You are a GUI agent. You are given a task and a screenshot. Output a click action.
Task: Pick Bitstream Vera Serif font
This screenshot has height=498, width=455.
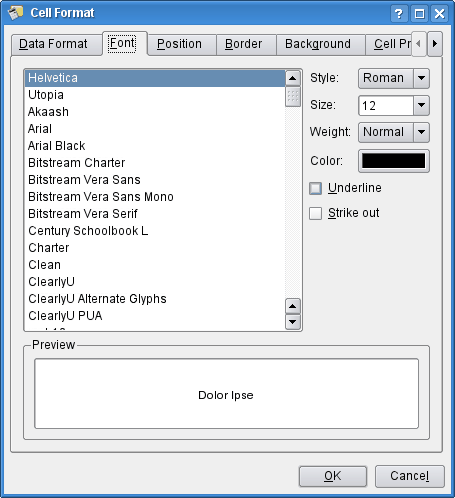[x=155, y=214]
